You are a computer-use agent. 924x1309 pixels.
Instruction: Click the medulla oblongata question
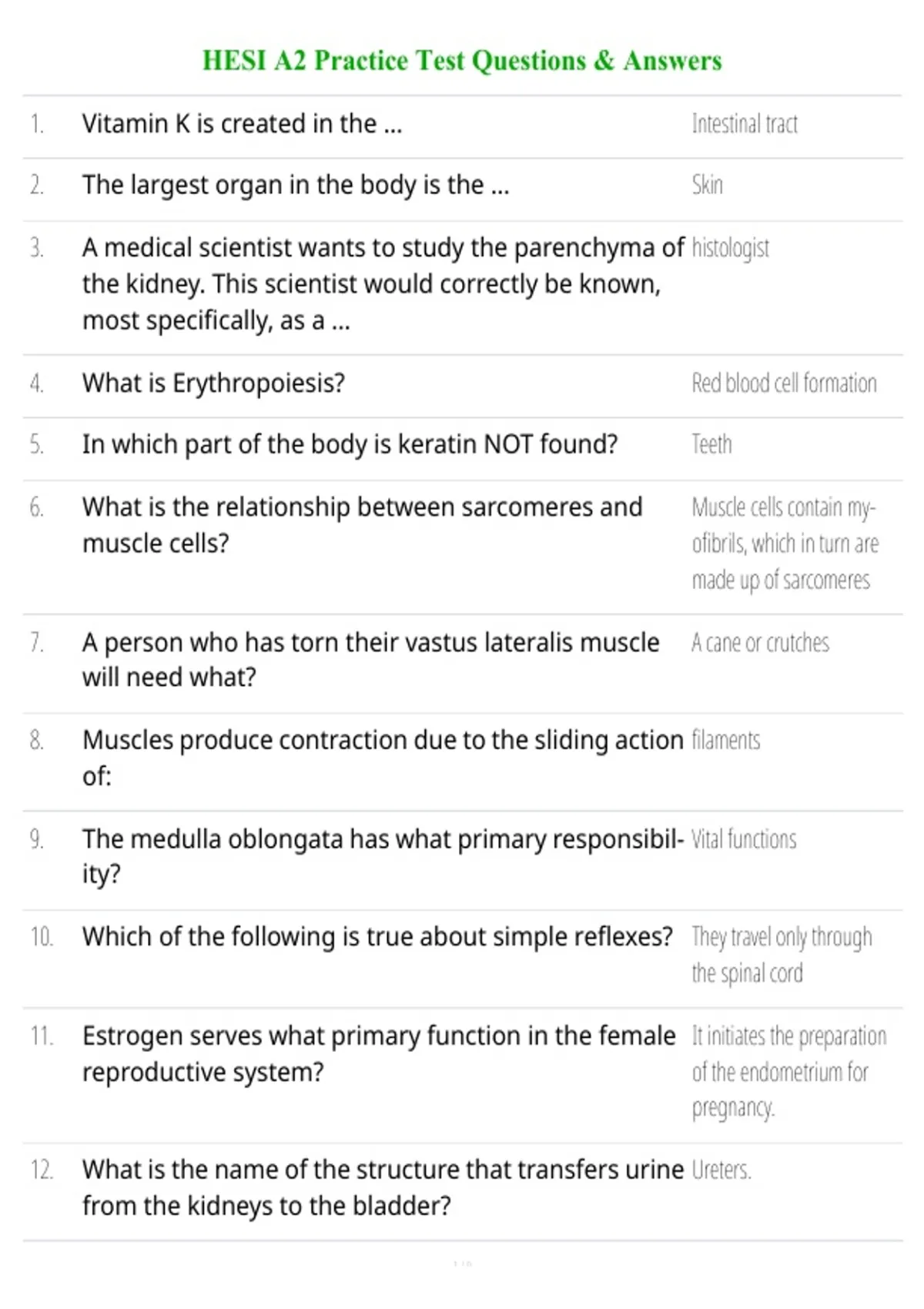point(383,855)
